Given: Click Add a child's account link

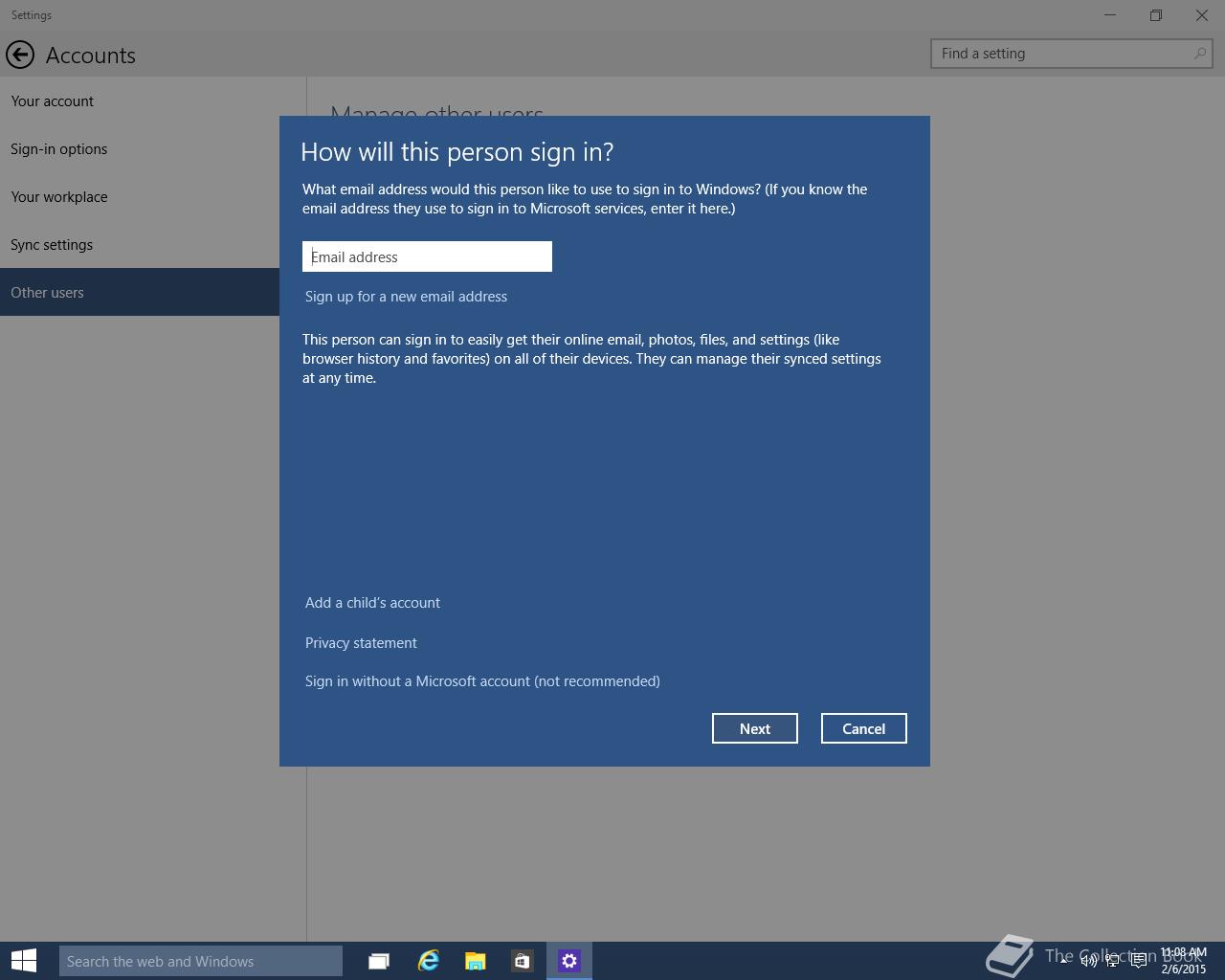Looking at the screenshot, I should click(x=372, y=603).
